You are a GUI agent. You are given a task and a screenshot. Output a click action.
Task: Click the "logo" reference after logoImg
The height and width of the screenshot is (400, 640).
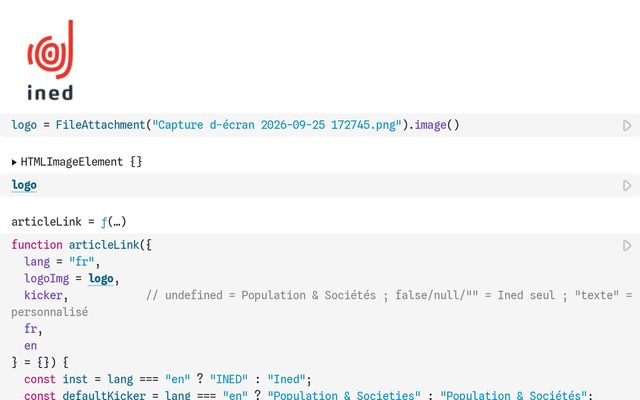point(101,278)
